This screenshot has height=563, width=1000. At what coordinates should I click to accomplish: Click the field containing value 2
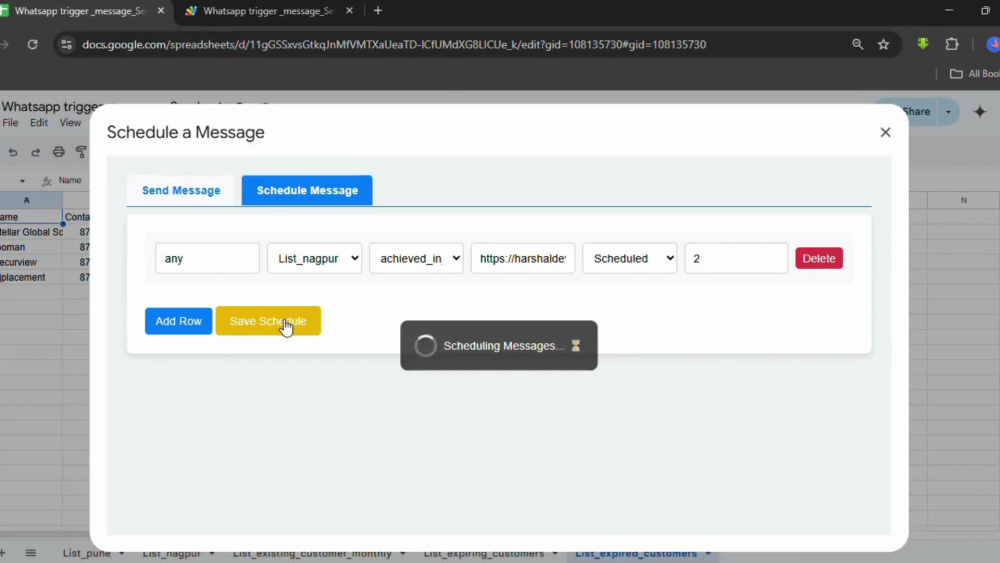pos(736,258)
